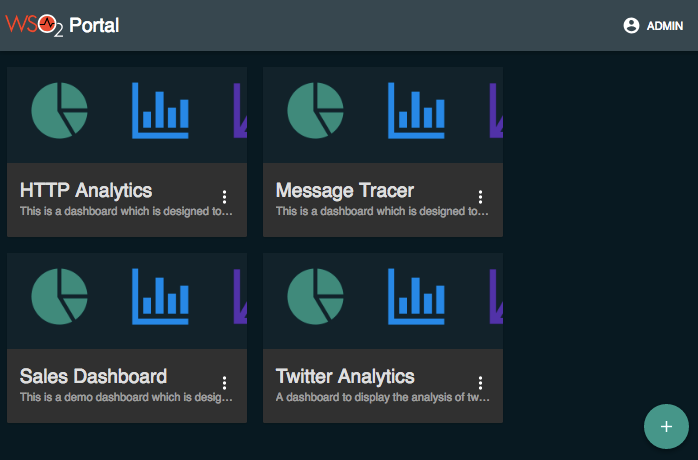Click bar chart icon on HTTP Analytics card
This screenshot has height=460, width=698.
pos(160,110)
